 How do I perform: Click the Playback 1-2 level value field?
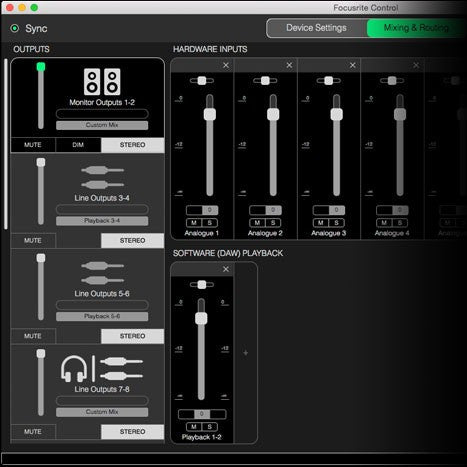(202, 414)
